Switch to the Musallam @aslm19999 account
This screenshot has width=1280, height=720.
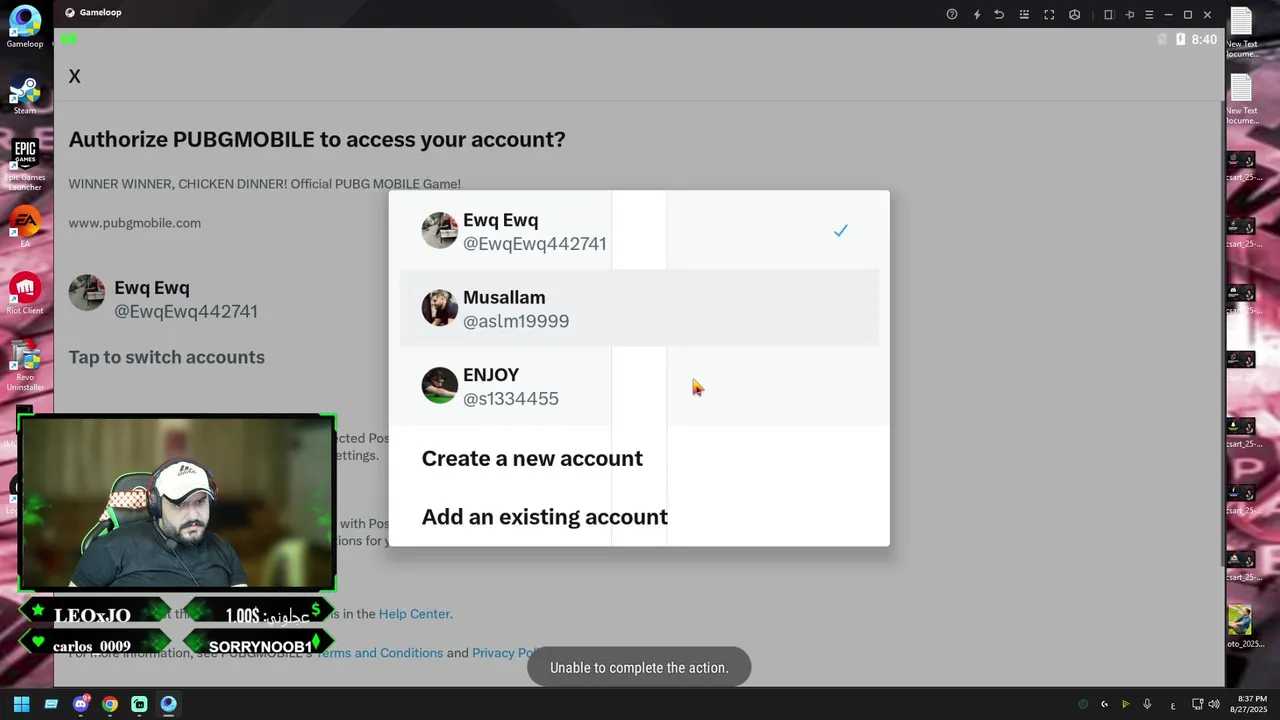(639, 309)
